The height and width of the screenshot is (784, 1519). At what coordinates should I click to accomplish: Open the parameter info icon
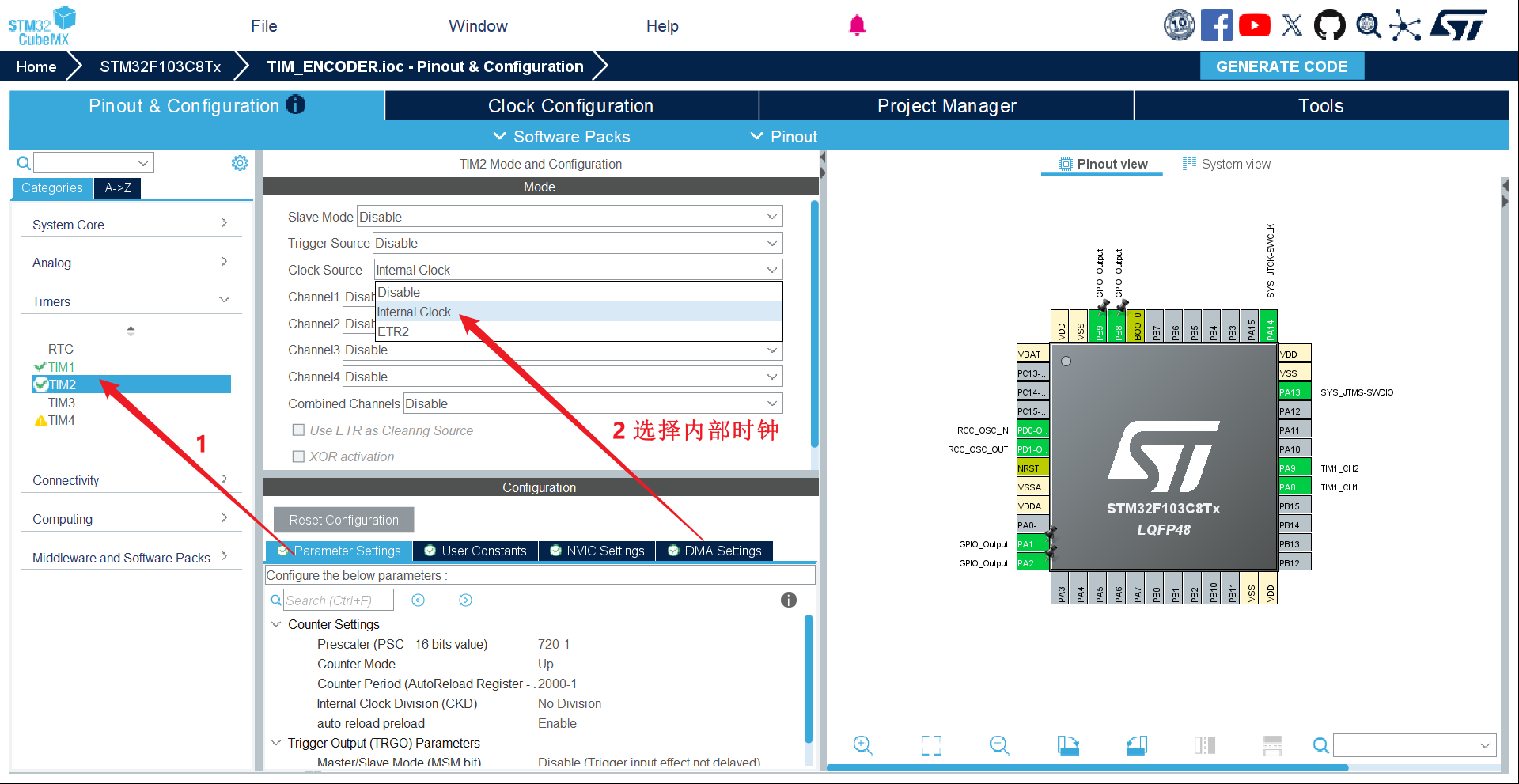coord(789,600)
